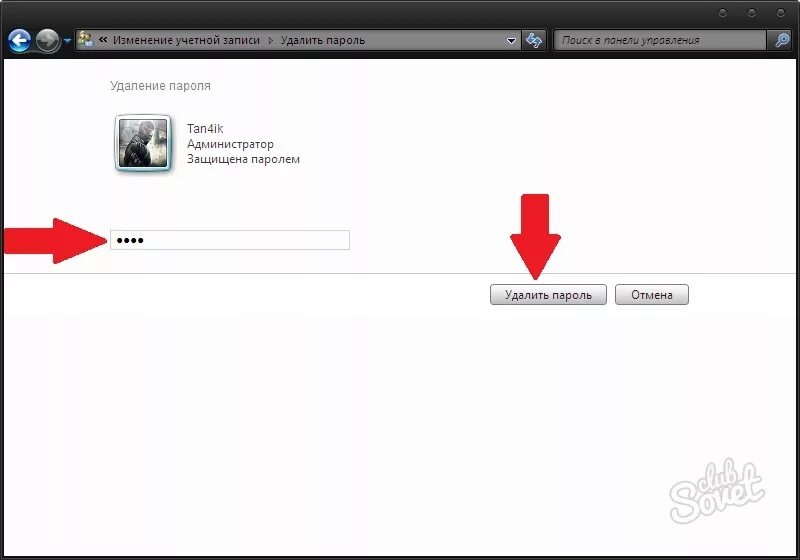Open the recent pages dropdown arrow
The image size is (800, 560).
67,41
